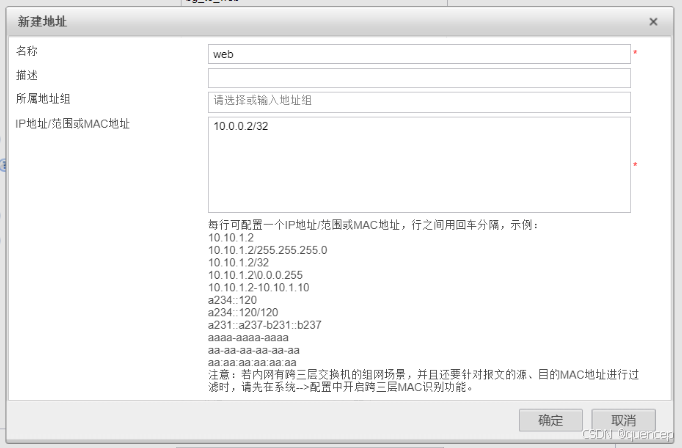682x448 pixels.
Task: Click the example text a231::a237-b231::b237
Action: pos(264,325)
